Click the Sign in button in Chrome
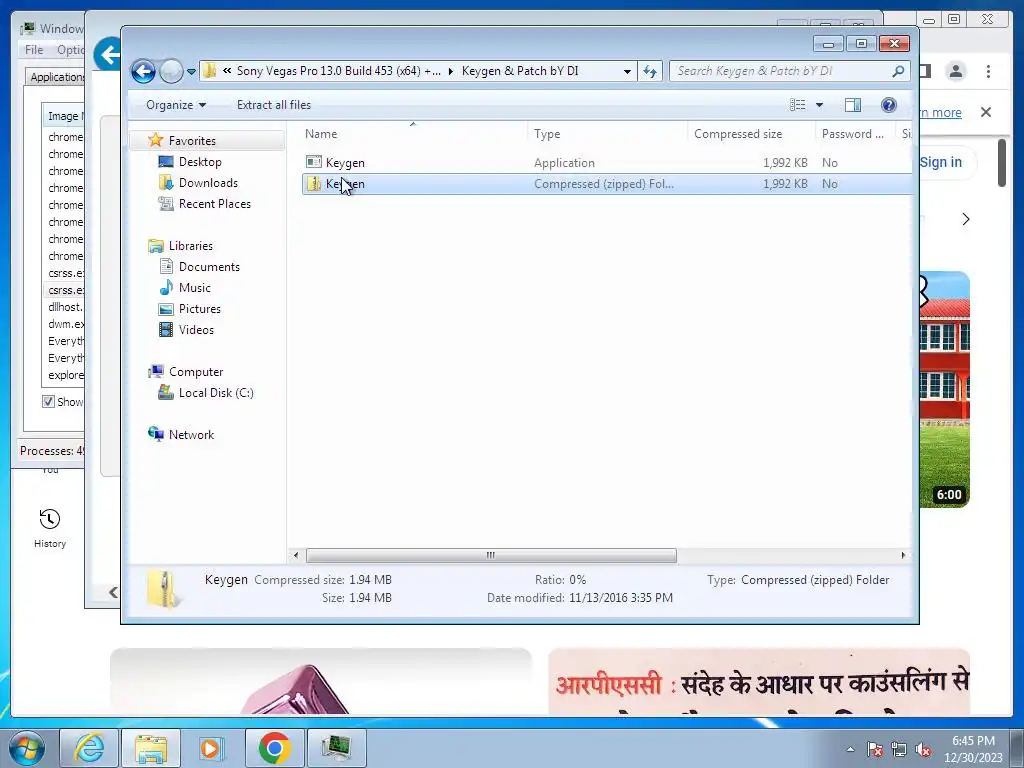Image resolution: width=1024 pixels, height=768 pixels. tap(941, 162)
